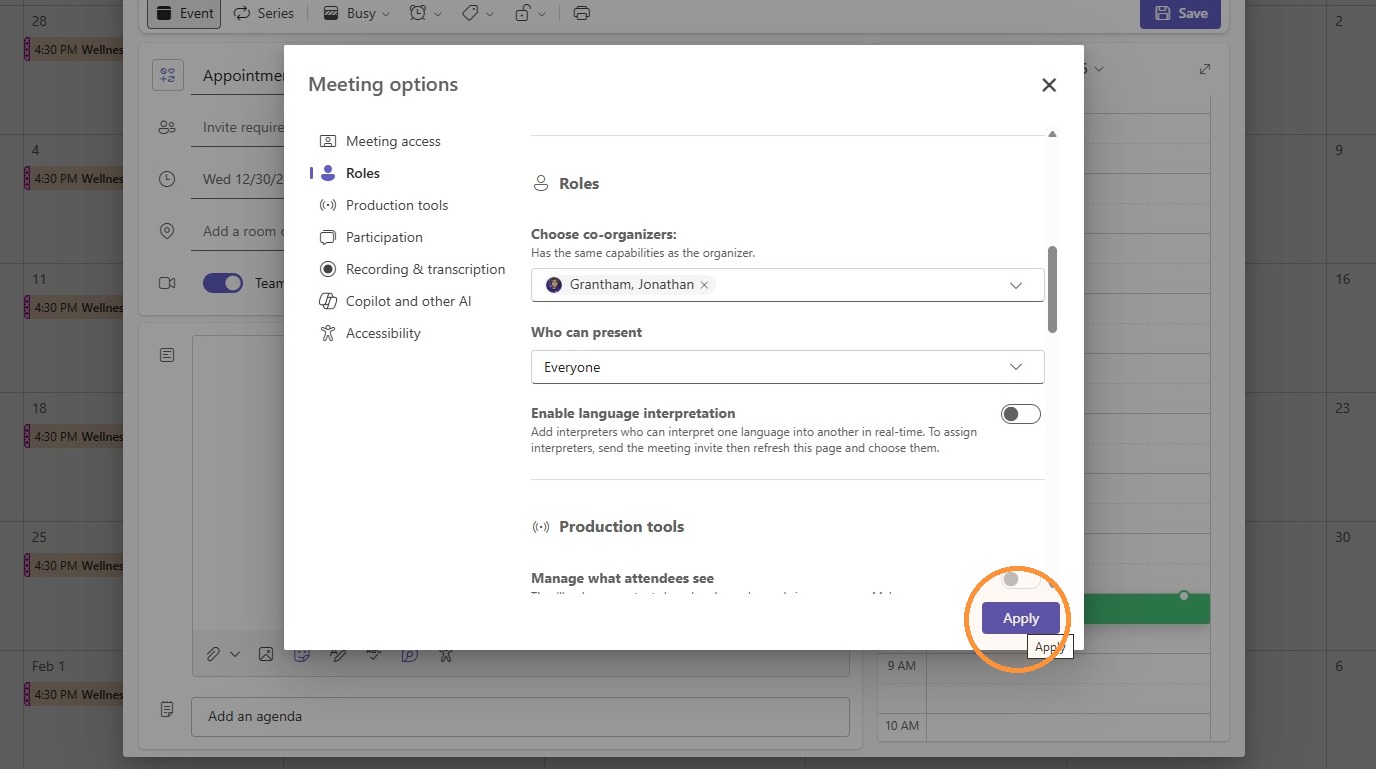Expand the schedule pane with the diagonal arrow icon
The height and width of the screenshot is (769, 1376).
(x=1205, y=69)
